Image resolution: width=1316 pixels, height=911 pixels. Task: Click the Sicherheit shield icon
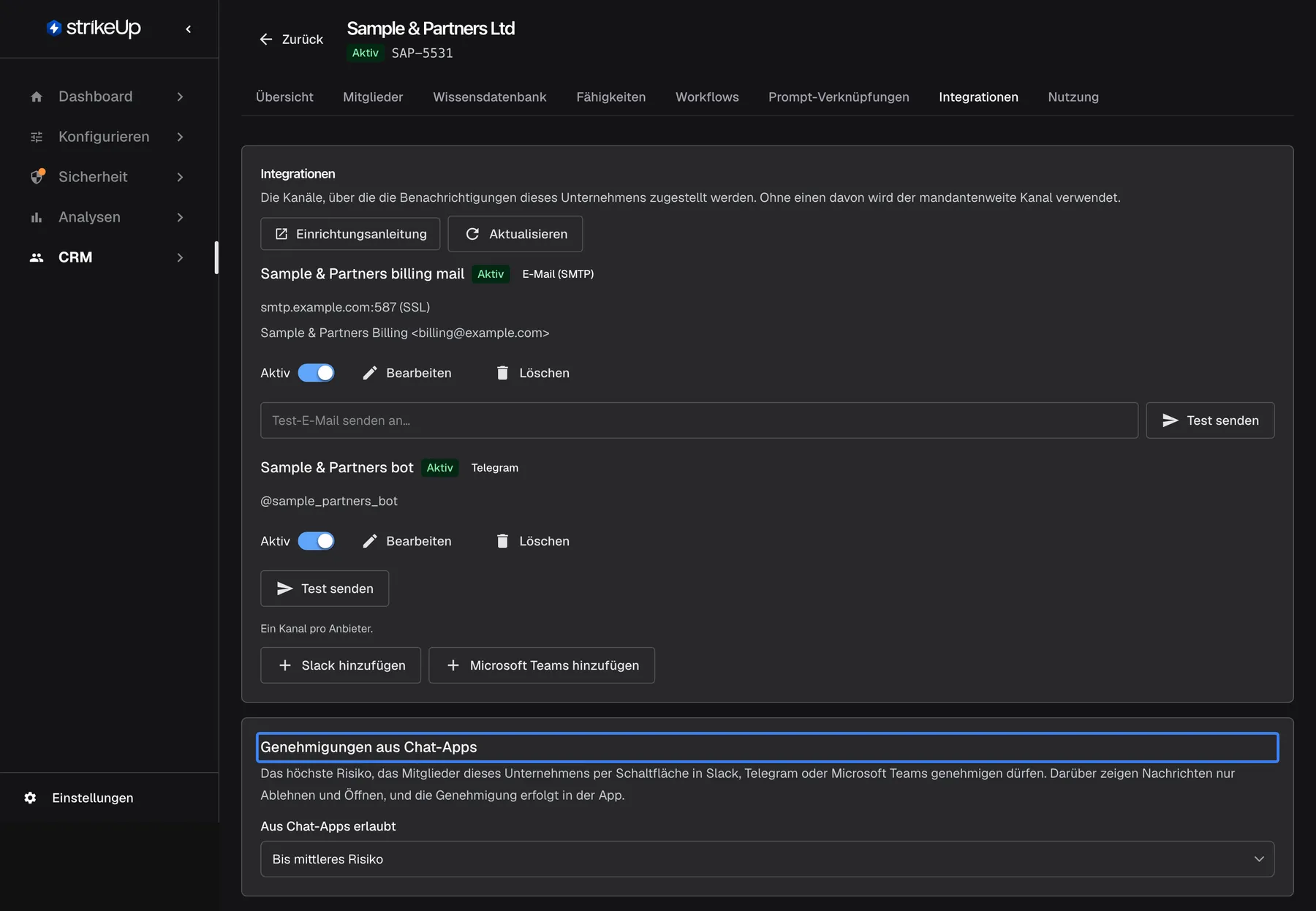[x=37, y=177]
